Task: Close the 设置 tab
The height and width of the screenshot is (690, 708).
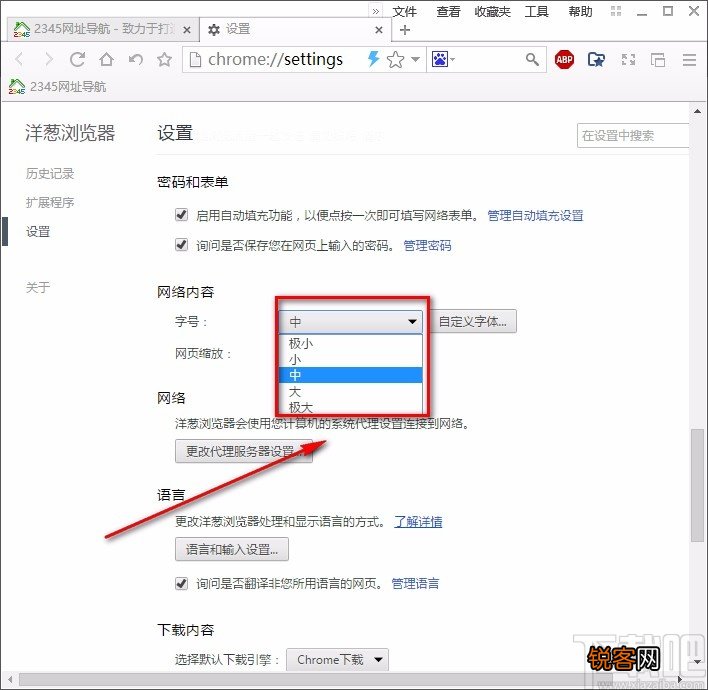Action: click(379, 30)
